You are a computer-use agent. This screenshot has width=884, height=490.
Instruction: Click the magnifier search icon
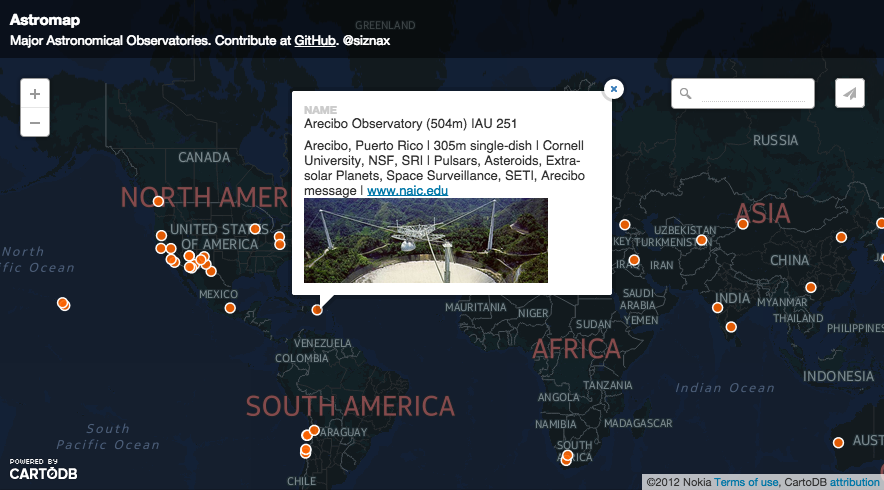click(x=686, y=94)
